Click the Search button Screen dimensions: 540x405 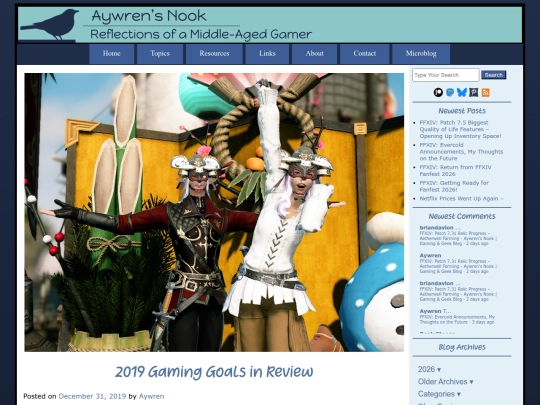494,75
